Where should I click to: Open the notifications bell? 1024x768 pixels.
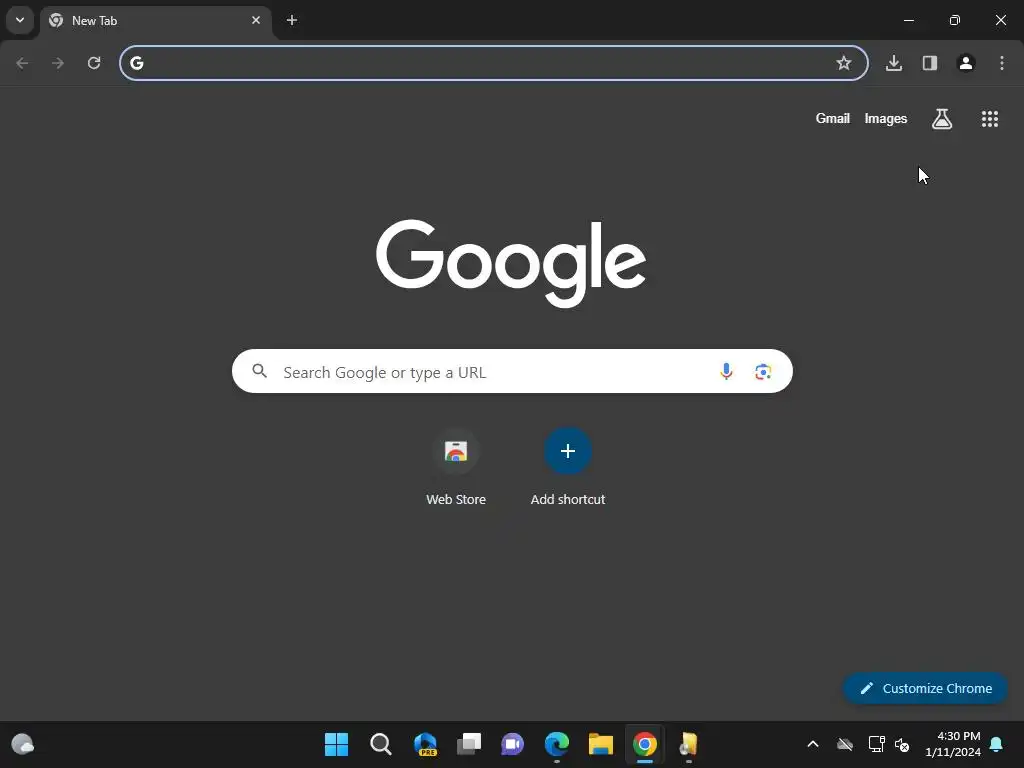(997, 744)
